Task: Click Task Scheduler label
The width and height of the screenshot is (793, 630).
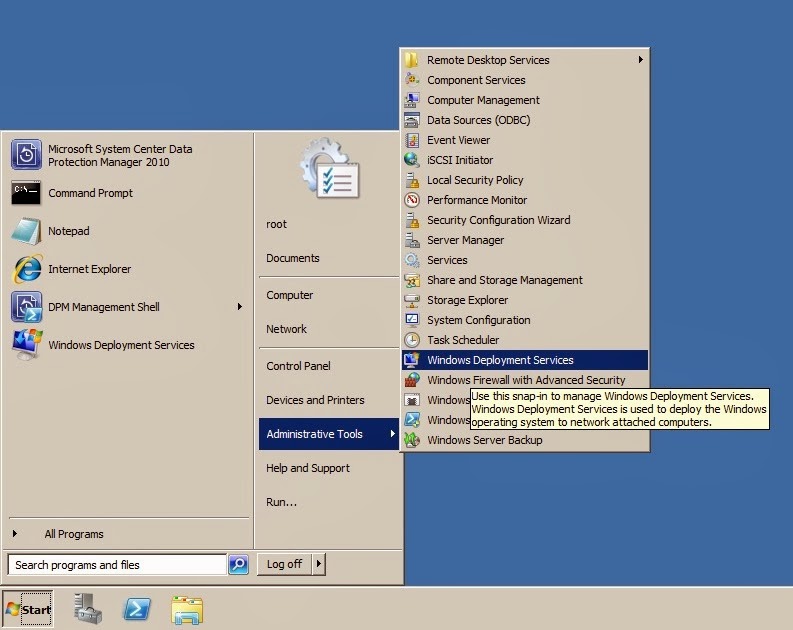Action: (463, 340)
